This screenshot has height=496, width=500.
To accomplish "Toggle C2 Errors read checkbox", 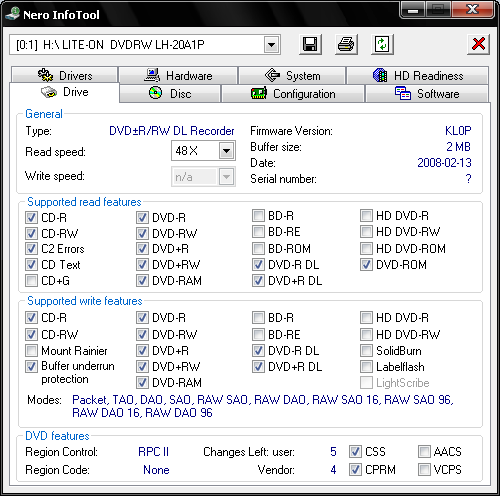I will coord(31,249).
